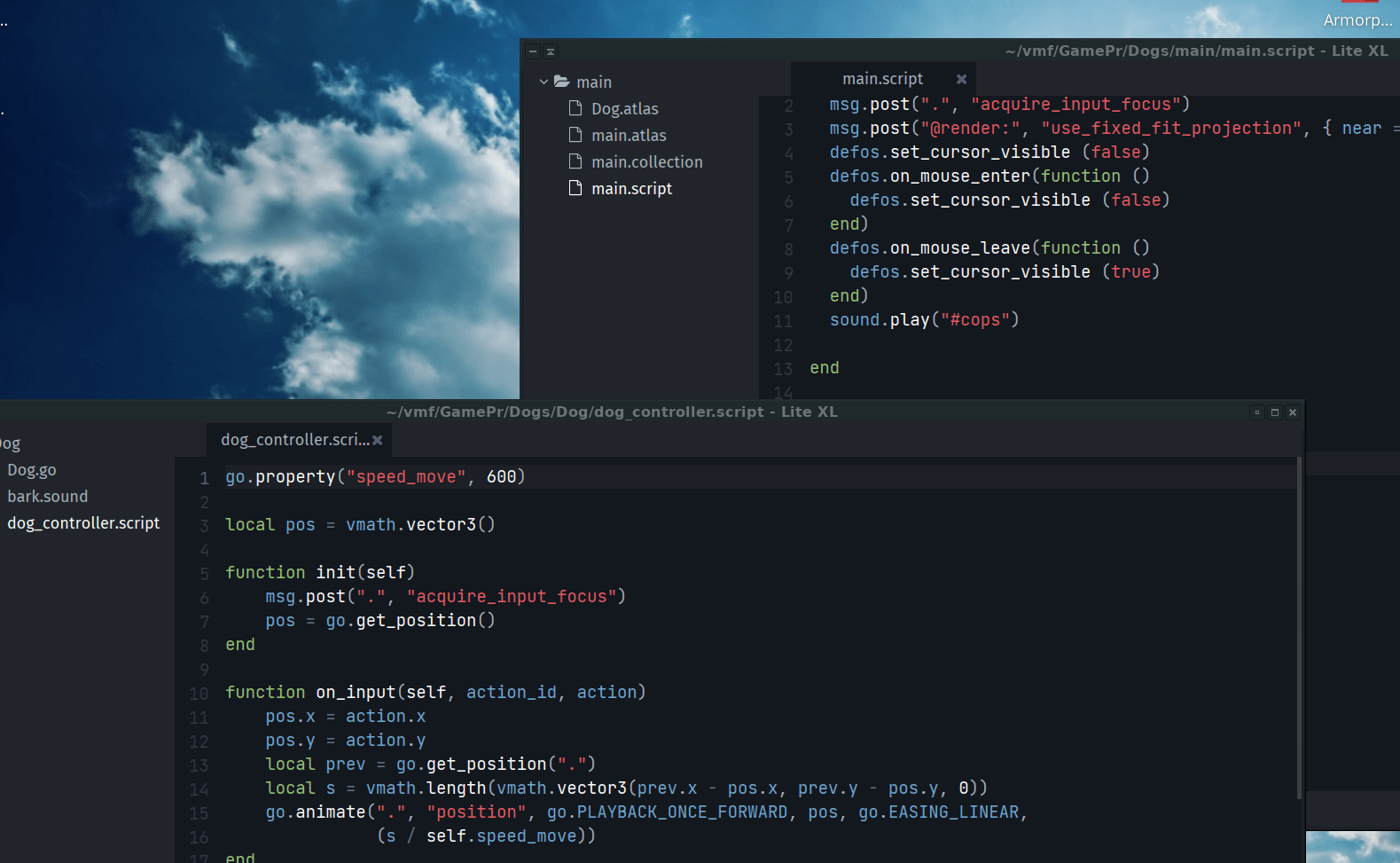Select dog_controller.script in the lower sidebar

click(83, 523)
